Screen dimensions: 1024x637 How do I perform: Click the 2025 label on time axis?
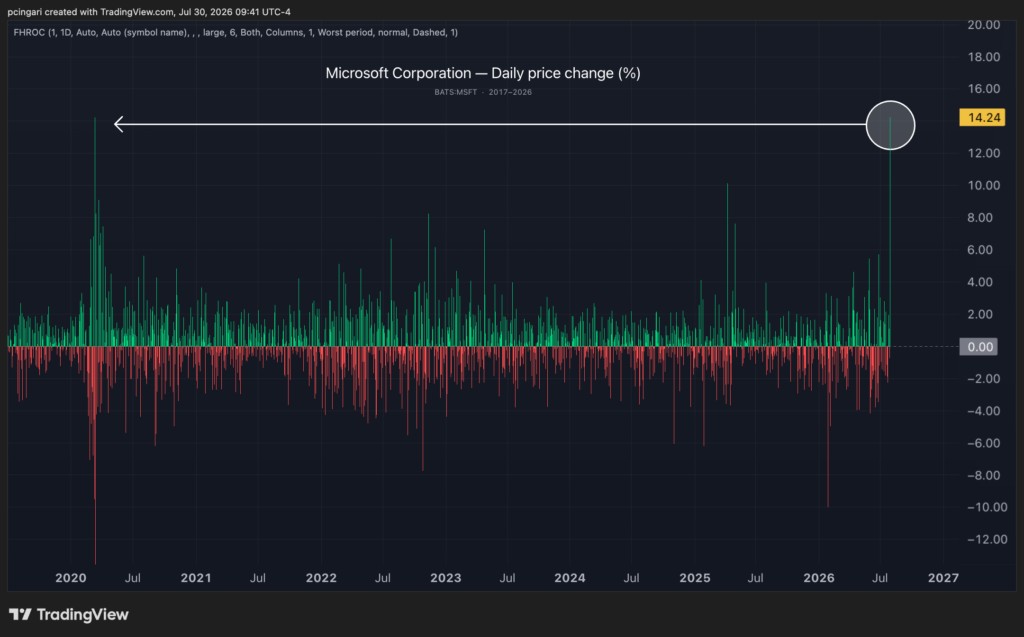[x=694, y=578]
